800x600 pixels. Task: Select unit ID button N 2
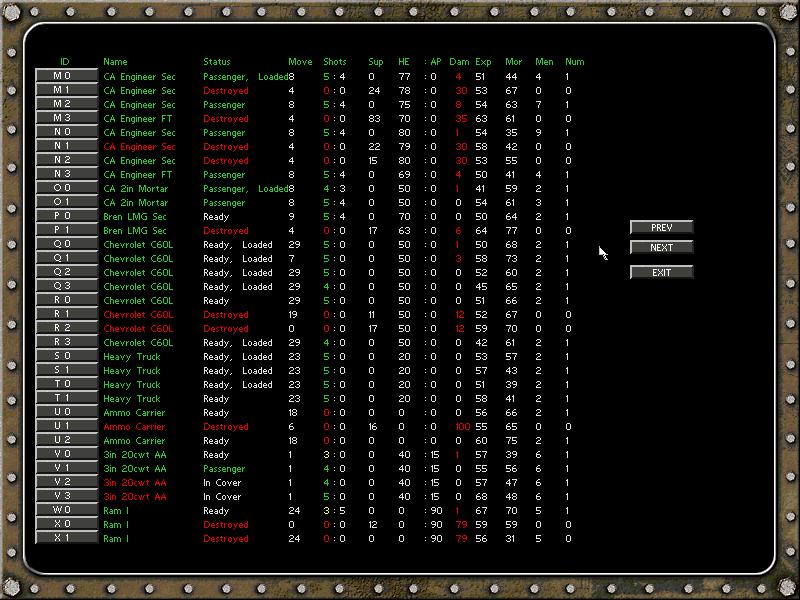coord(66,160)
